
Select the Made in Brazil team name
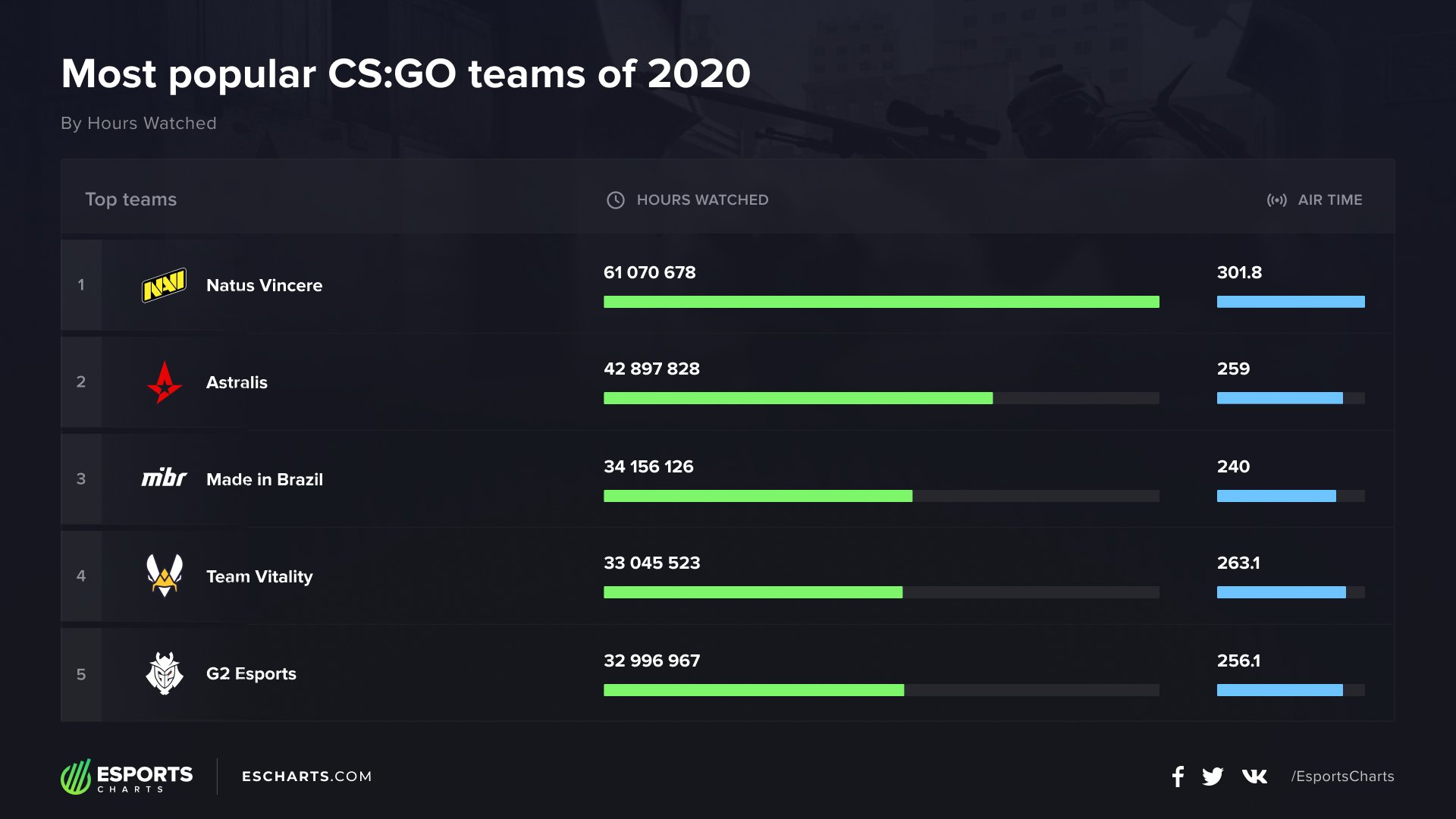(265, 479)
